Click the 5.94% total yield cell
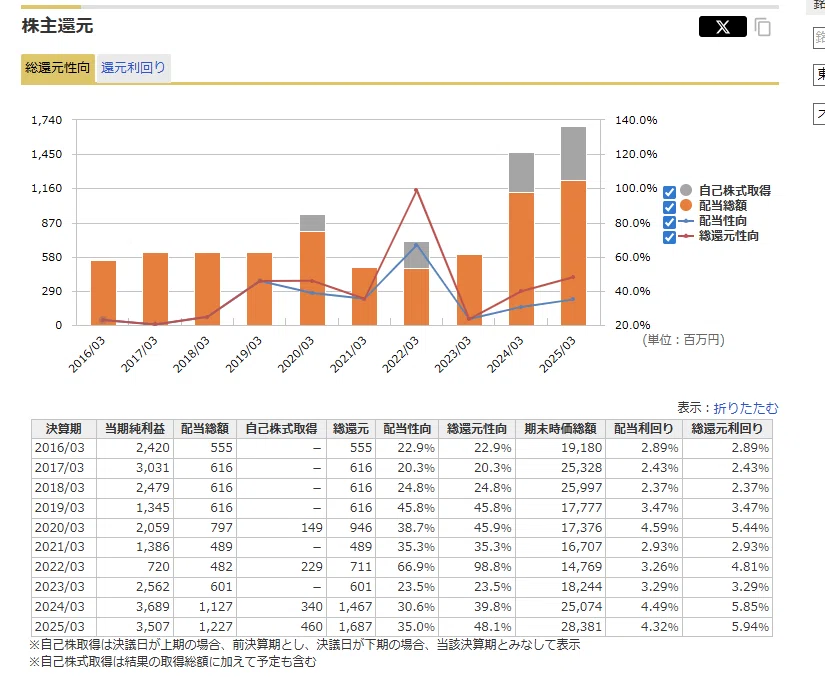The width and height of the screenshot is (825, 677). [727, 627]
